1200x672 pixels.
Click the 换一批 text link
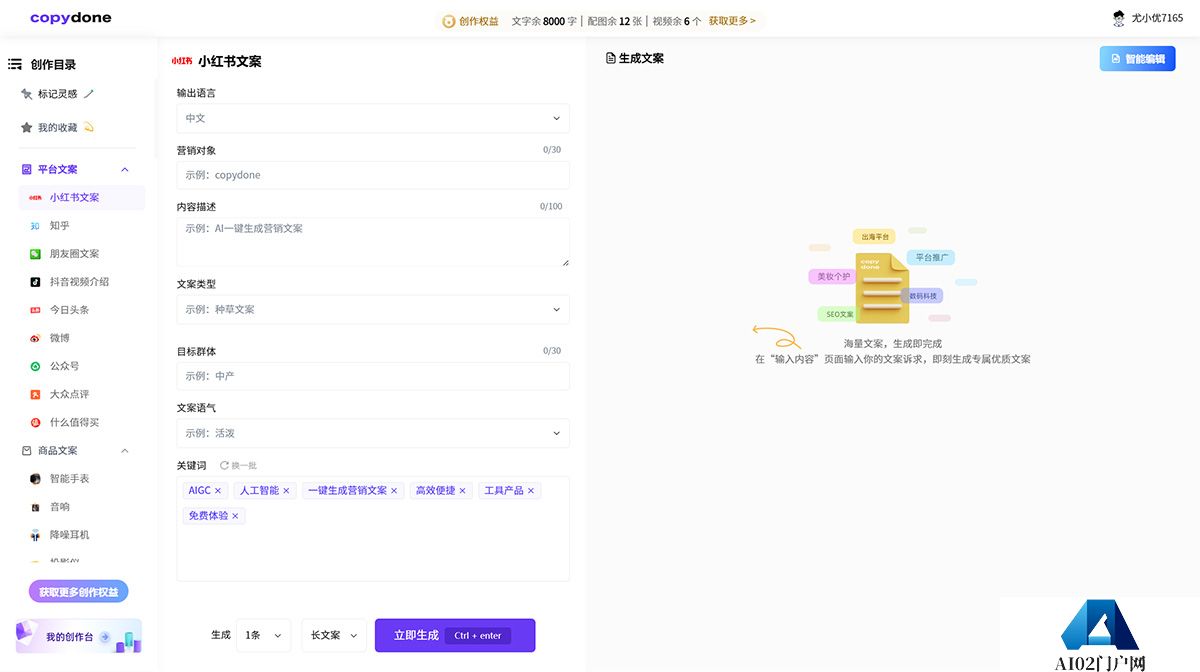coord(244,465)
